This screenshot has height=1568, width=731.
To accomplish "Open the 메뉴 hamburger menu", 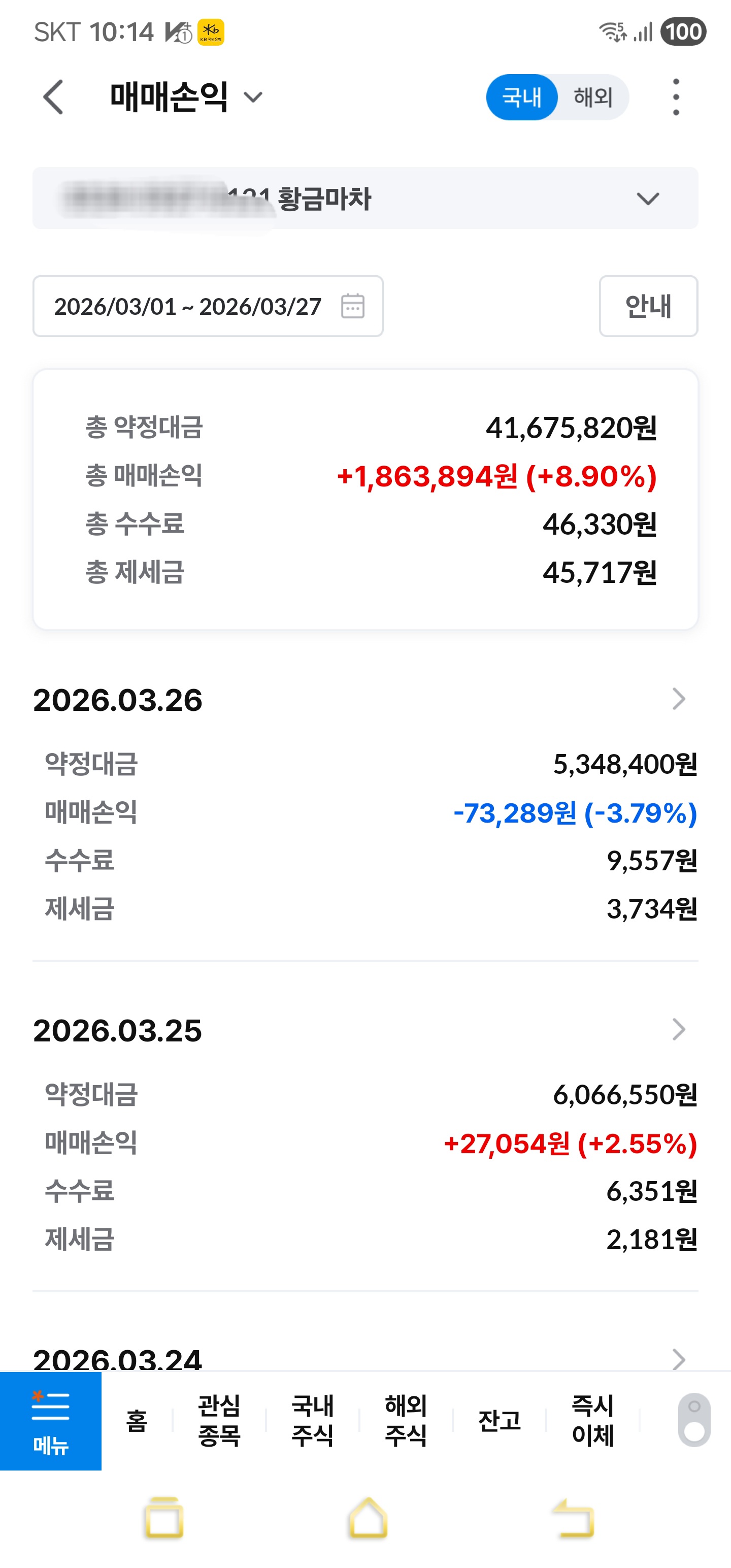I will pyautogui.click(x=51, y=1421).
